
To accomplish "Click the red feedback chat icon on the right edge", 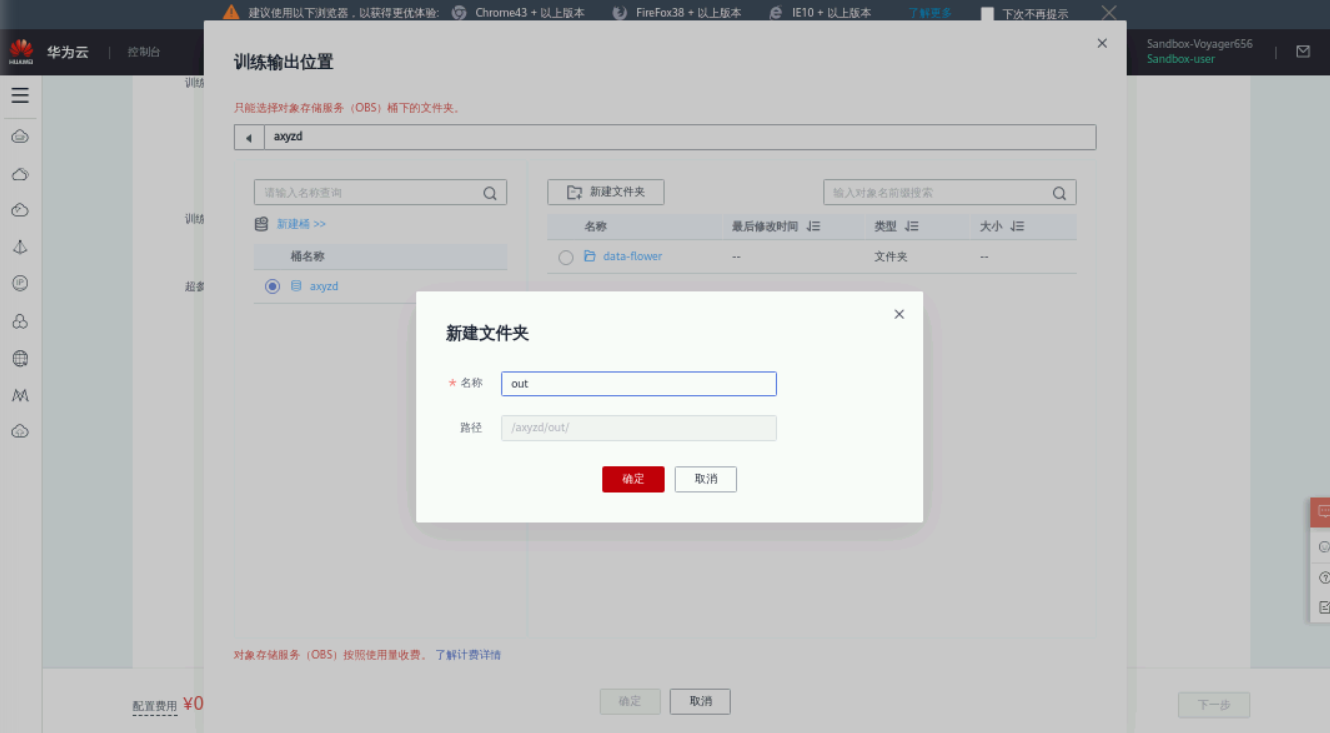I will [1321, 512].
